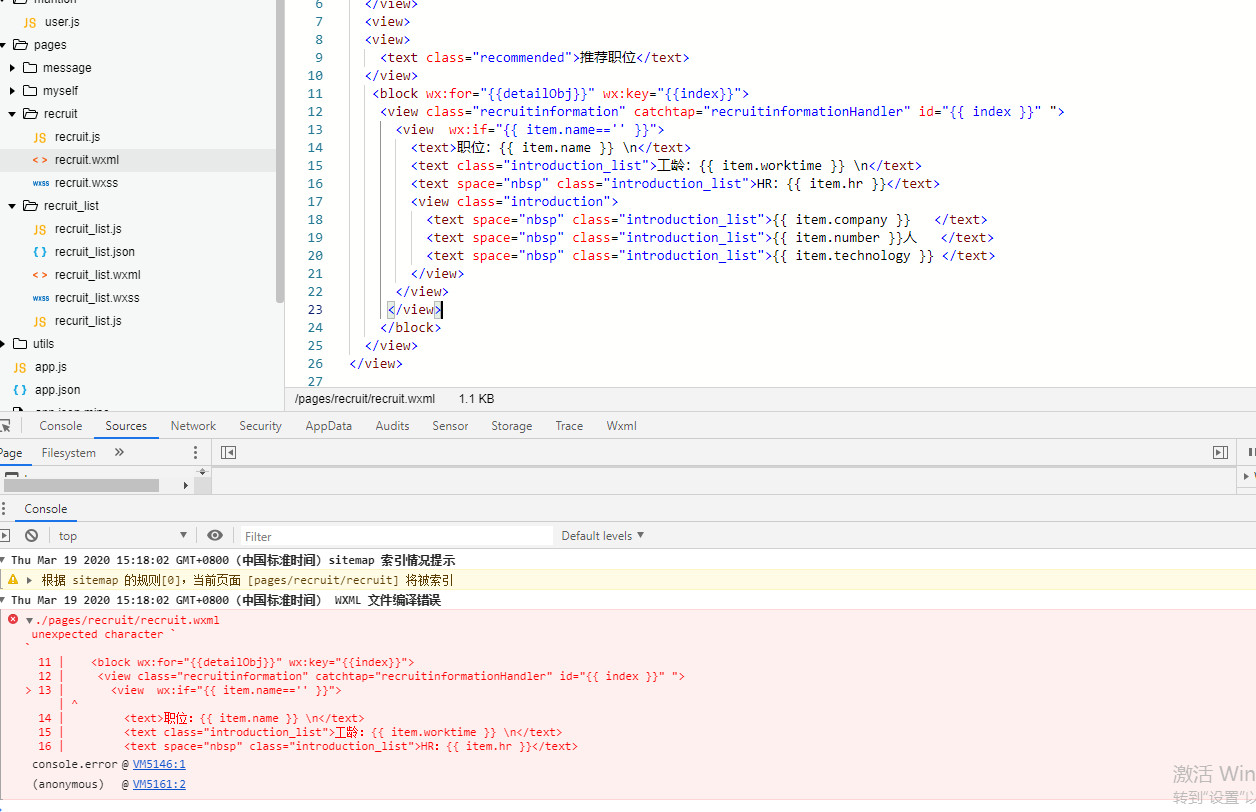1256x812 pixels.
Task: Click the 1.1 KB file size text
Action: tap(476, 399)
